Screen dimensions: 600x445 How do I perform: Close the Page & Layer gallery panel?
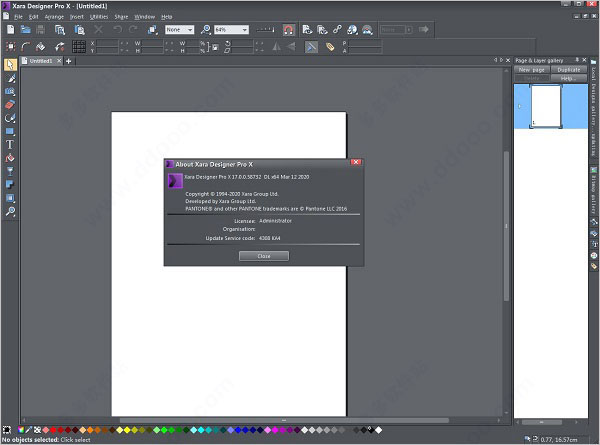[584, 60]
